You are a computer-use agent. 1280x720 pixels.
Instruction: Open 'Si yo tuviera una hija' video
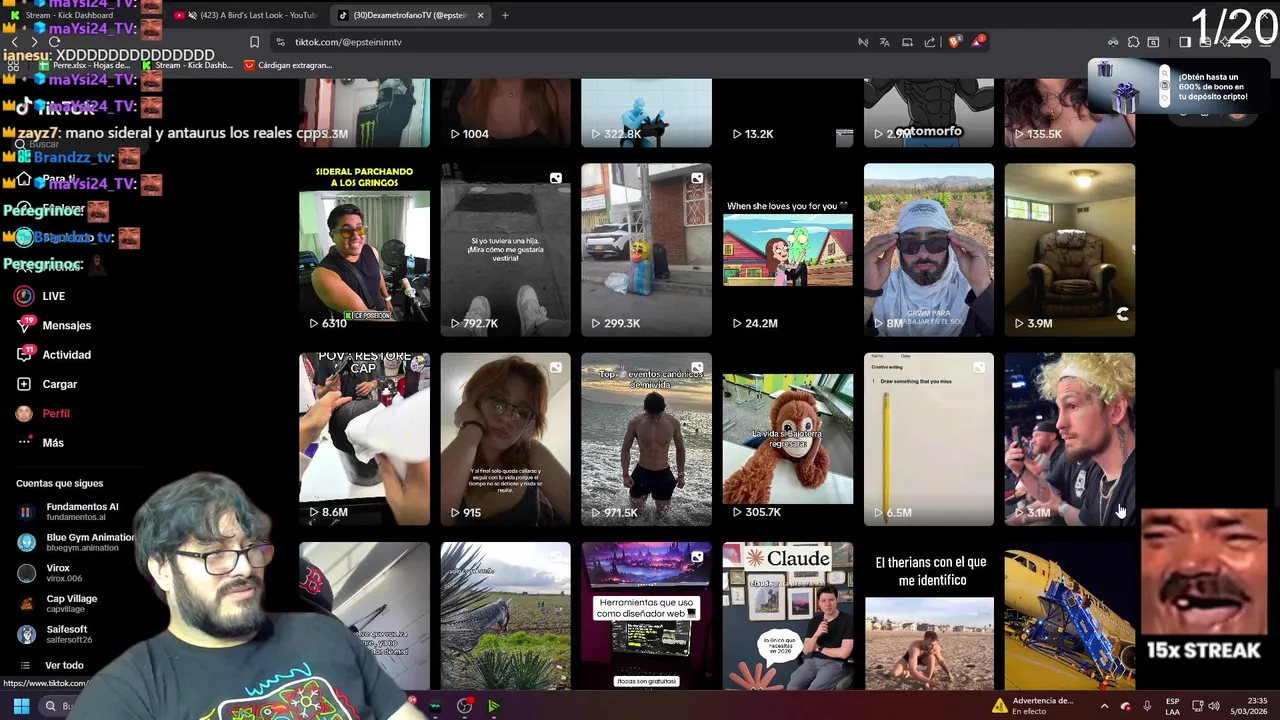pos(505,250)
